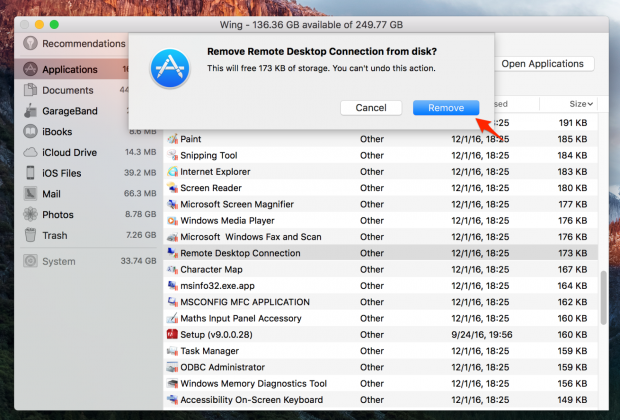620x420 pixels.
Task: Open the Documents sidebar category
Action: pos(67,90)
